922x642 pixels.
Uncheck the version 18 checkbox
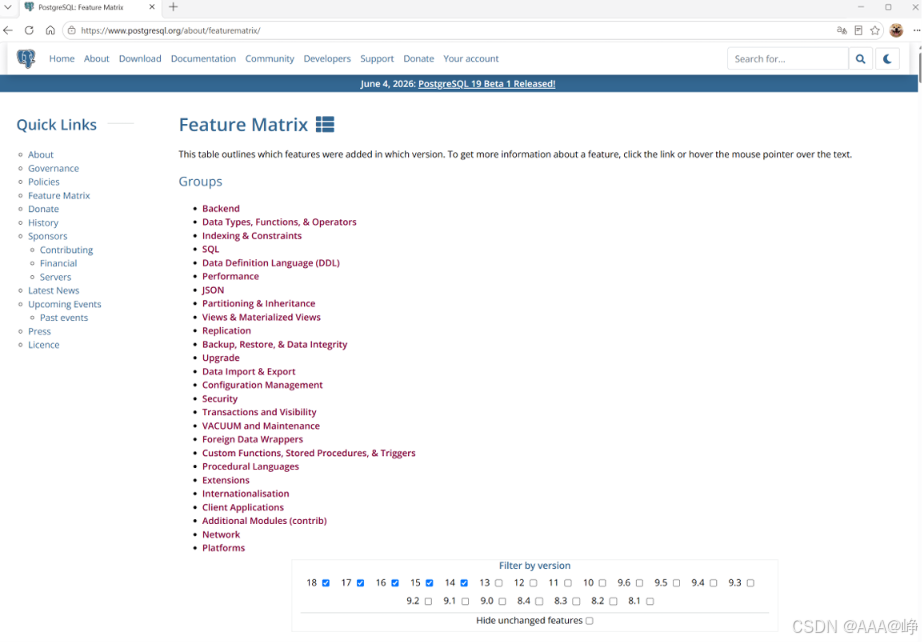326,583
